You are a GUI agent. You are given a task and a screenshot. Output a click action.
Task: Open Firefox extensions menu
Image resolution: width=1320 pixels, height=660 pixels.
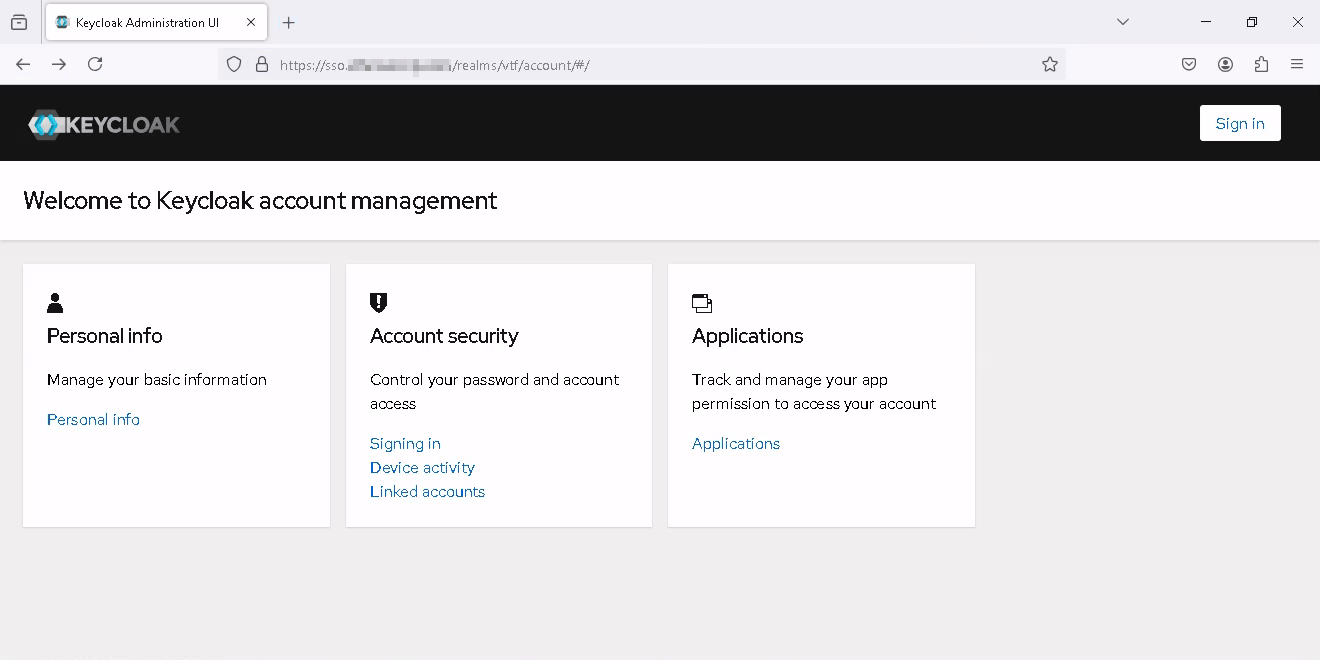click(1261, 64)
